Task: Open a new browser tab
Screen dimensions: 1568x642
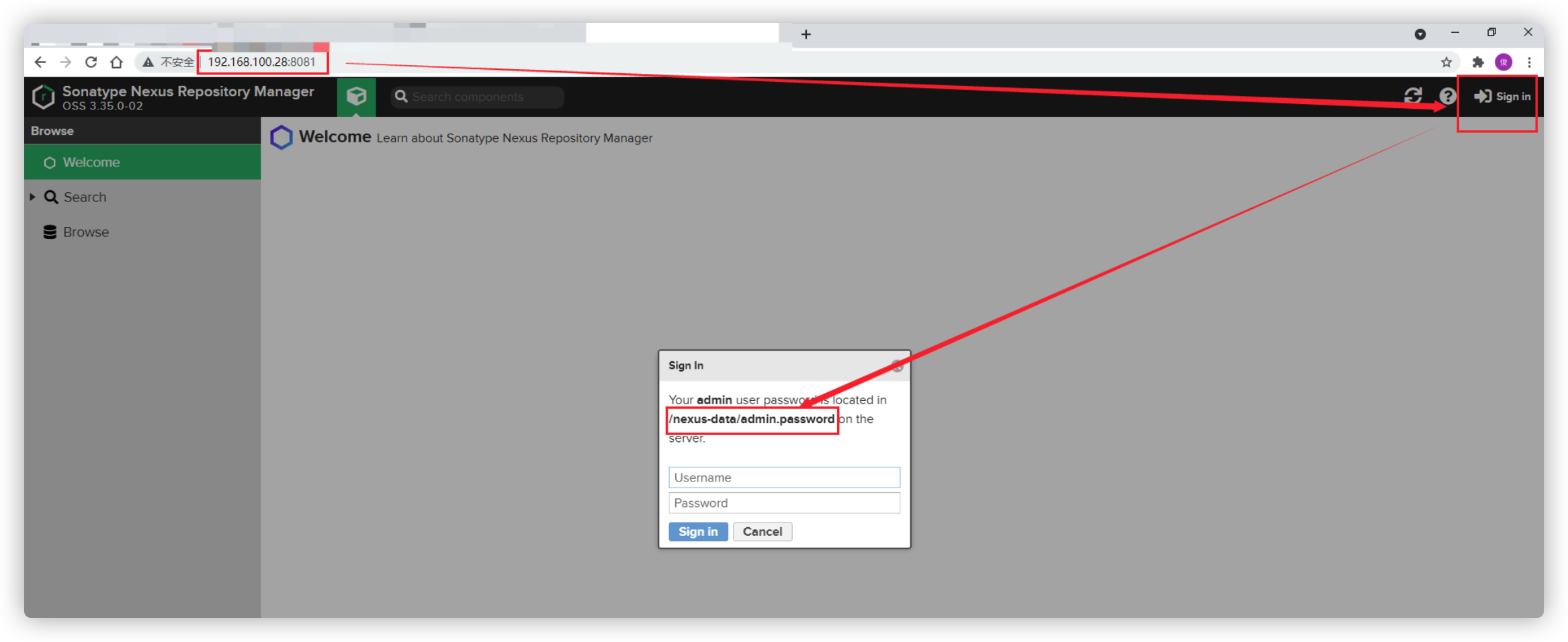Action: [x=806, y=34]
